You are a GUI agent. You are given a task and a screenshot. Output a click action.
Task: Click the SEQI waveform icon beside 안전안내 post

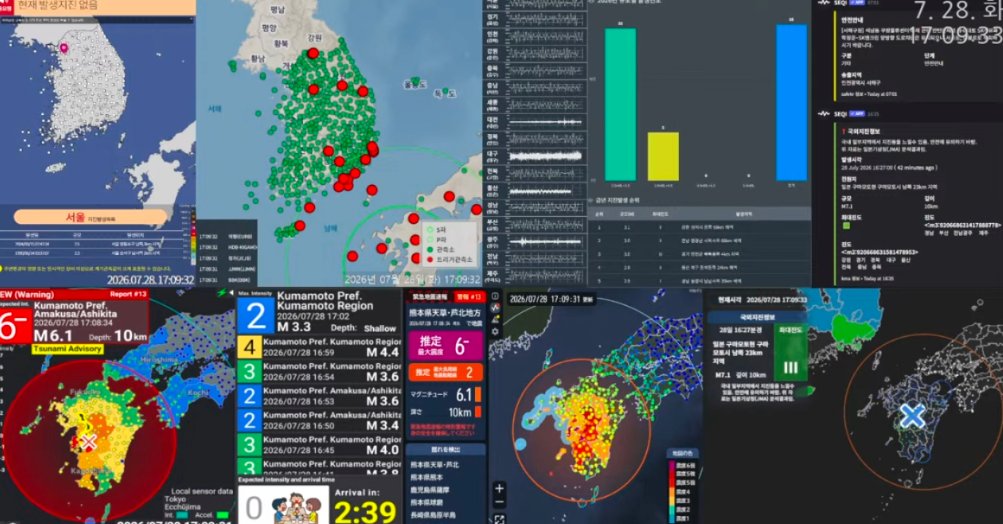coord(823,3)
